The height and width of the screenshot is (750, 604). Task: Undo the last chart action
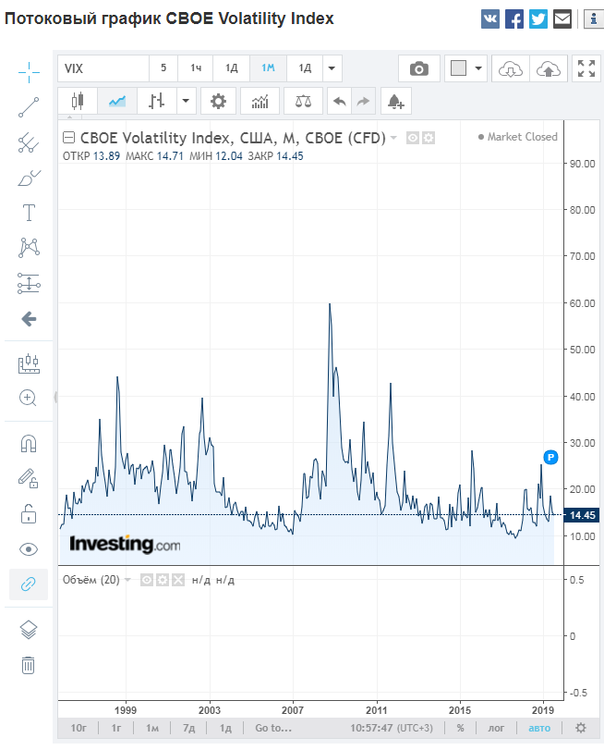pos(340,101)
